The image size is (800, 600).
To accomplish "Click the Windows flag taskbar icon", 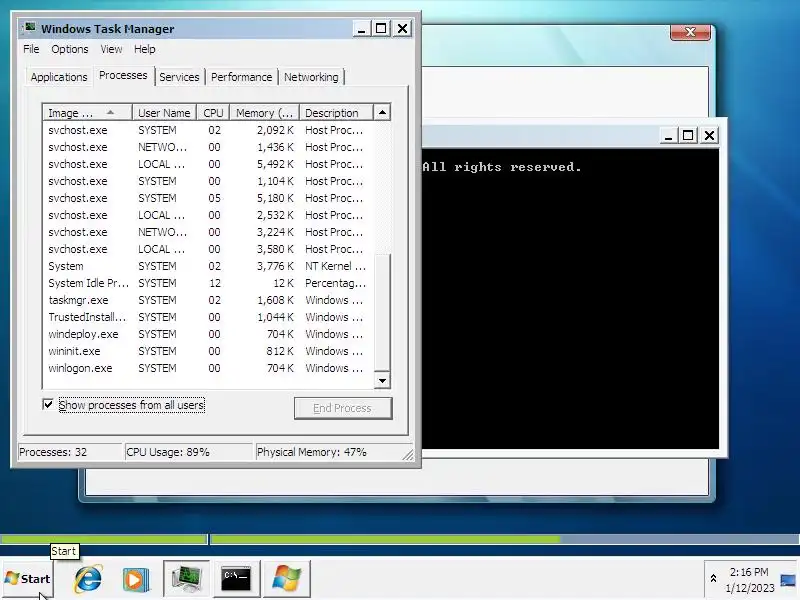I will point(286,579).
